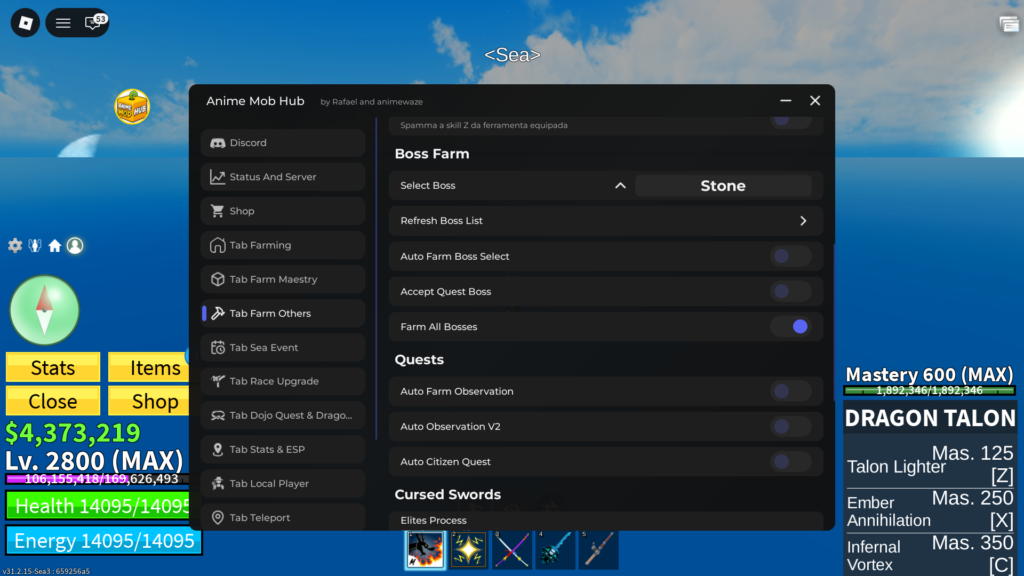Click Refresh Boss List arrow

[x=803, y=221]
